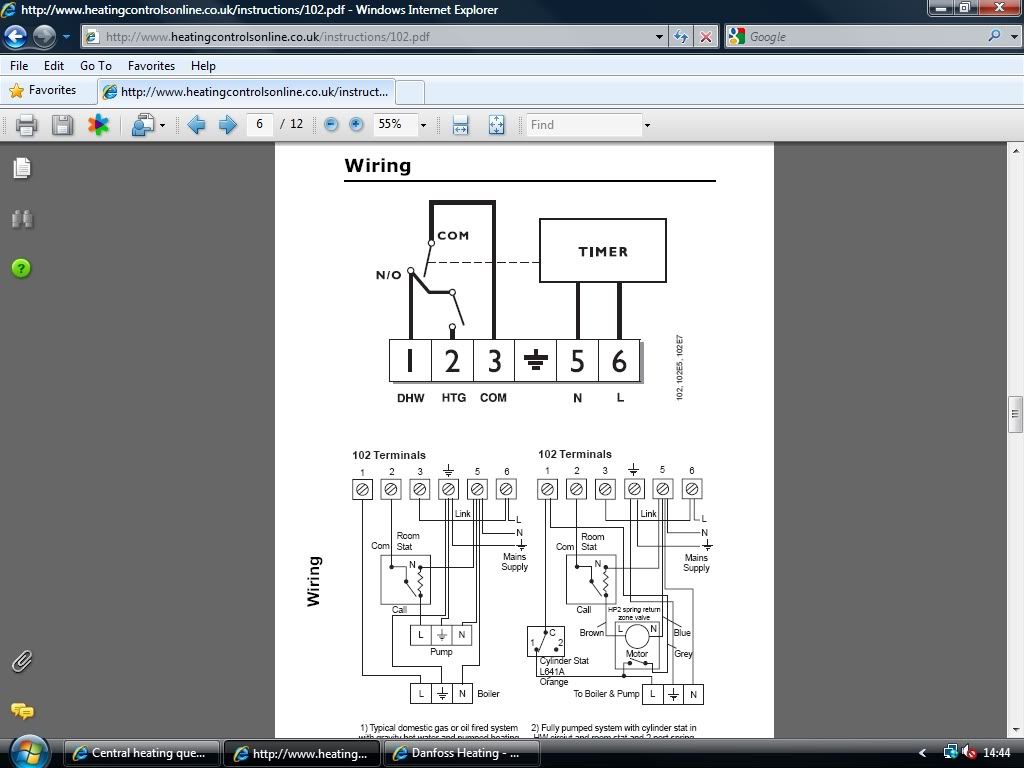This screenshot has height=768, width=1024.
Task: Click the page number input field
Action: point(260,125)
